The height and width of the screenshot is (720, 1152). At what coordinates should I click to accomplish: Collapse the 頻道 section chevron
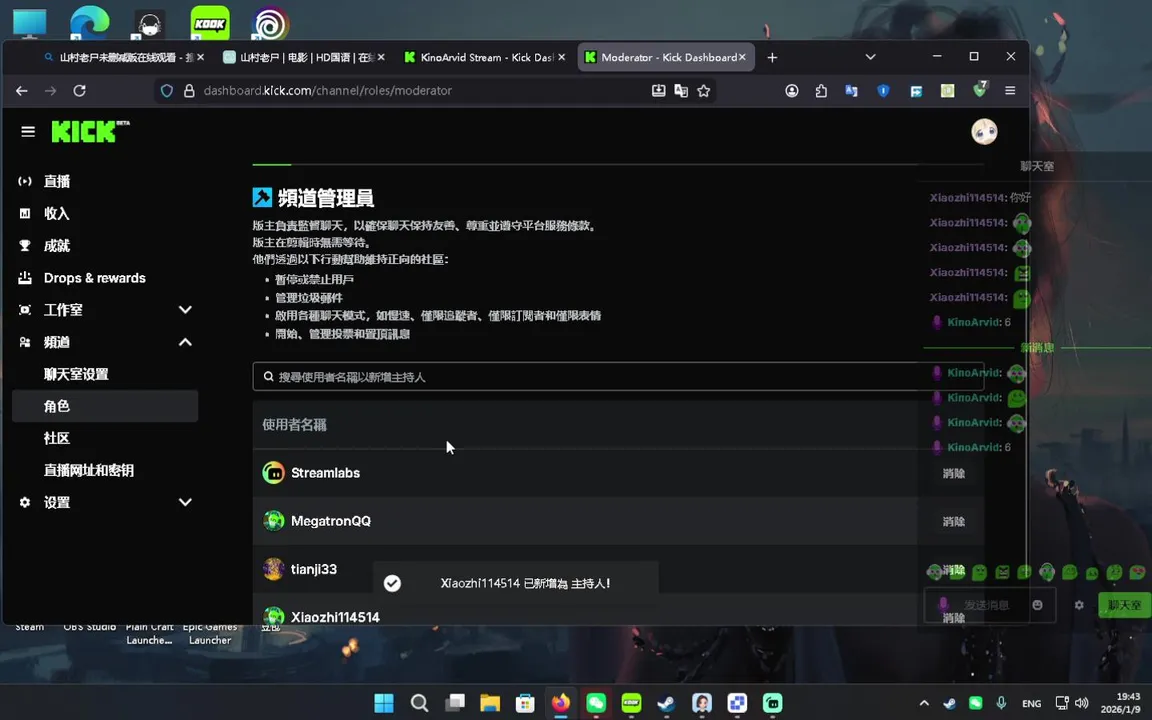pyautogui.click(x=185, y=342)
